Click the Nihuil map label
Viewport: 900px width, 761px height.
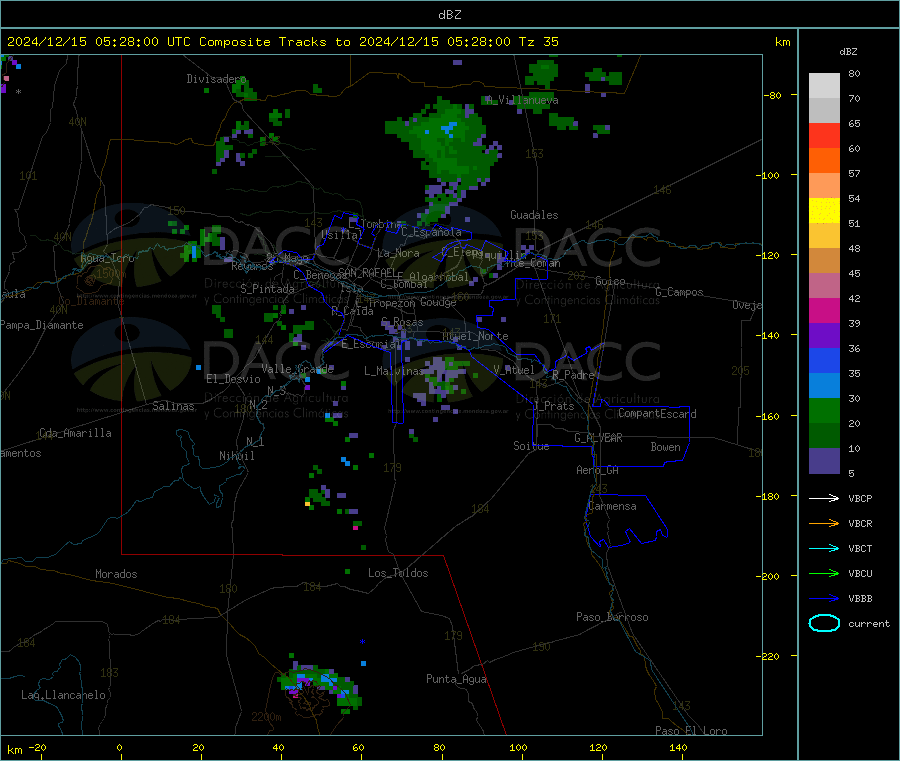click(x=236, y=456)
